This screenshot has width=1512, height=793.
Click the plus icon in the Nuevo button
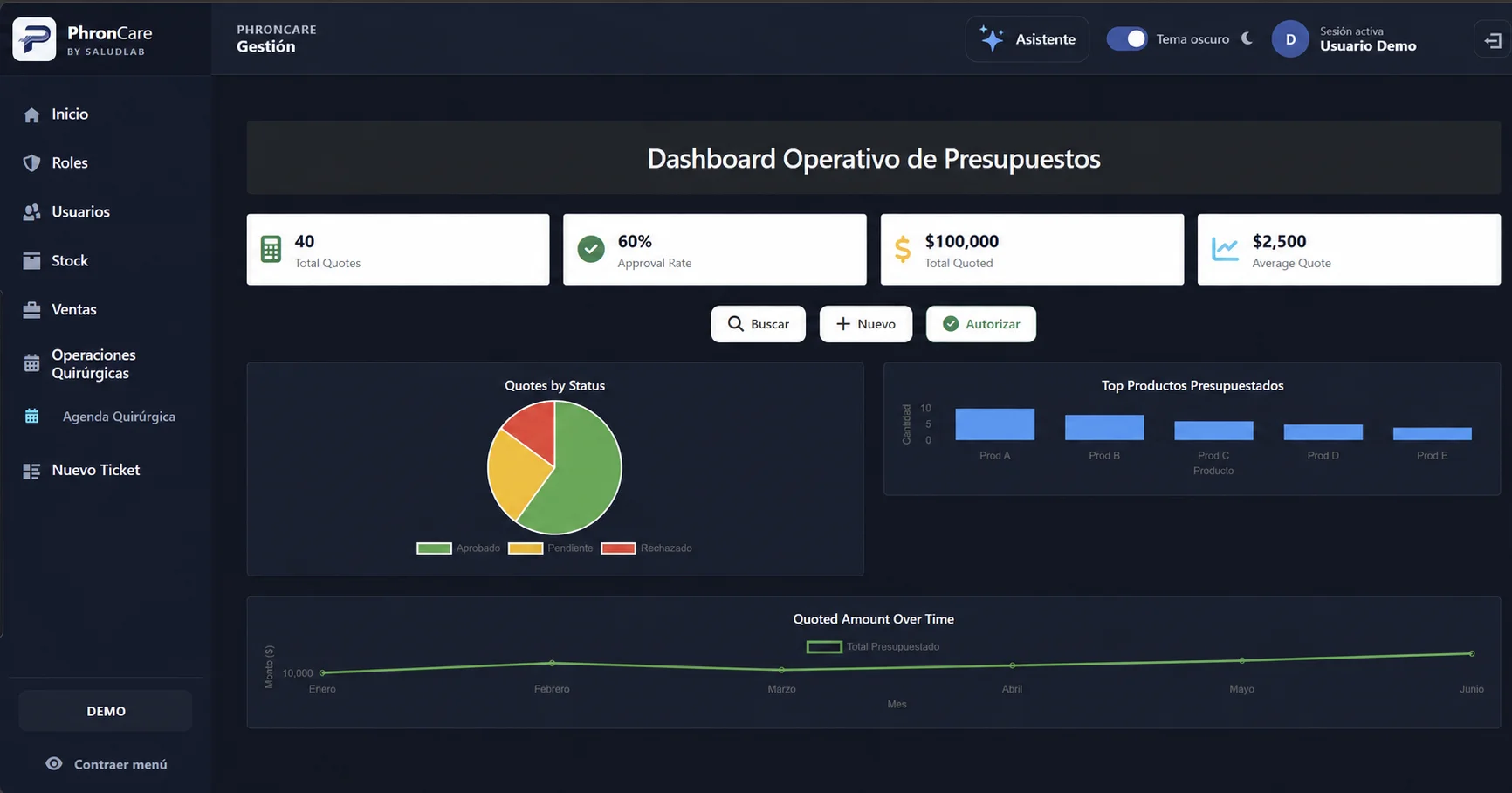click(843, 324)
